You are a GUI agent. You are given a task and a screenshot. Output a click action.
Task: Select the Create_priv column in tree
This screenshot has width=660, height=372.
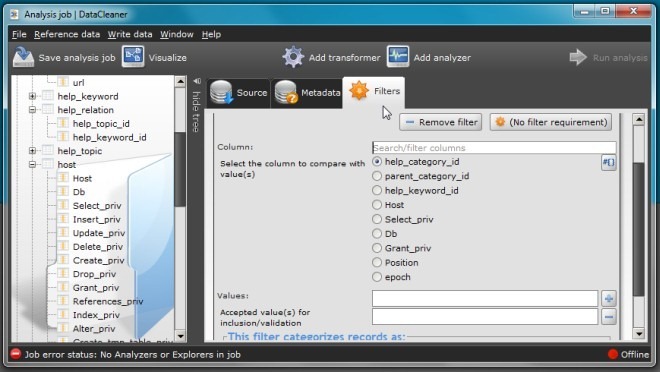tap(98, 260)
